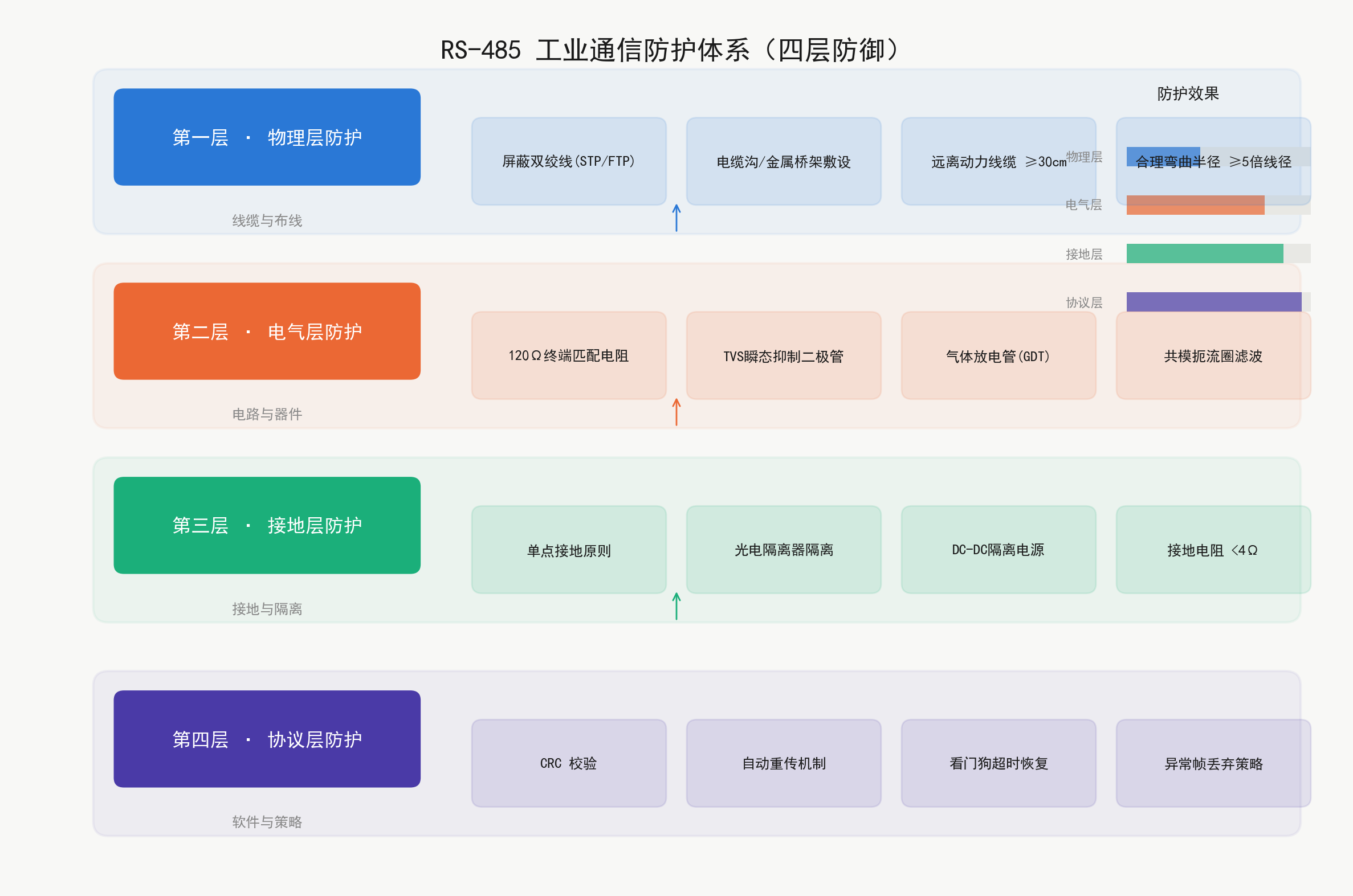Click the 第三层 · 接地层防护 green block
1353x896 pixels.
pos(267,525)
